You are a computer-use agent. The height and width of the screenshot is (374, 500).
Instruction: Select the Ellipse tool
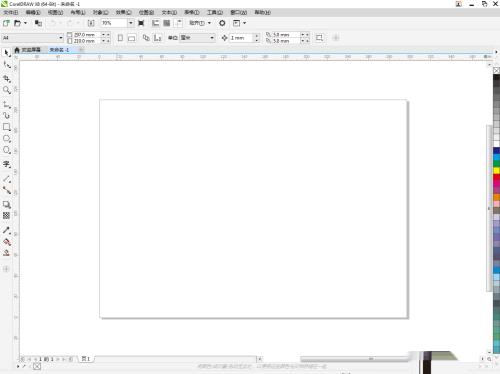(7, 139)
